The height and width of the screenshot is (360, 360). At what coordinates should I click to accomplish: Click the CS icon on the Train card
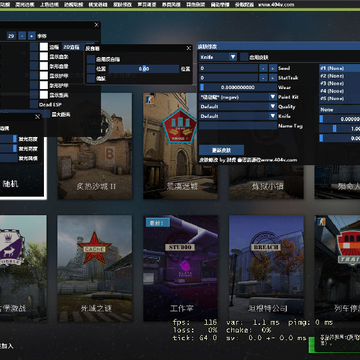(322, 222)
